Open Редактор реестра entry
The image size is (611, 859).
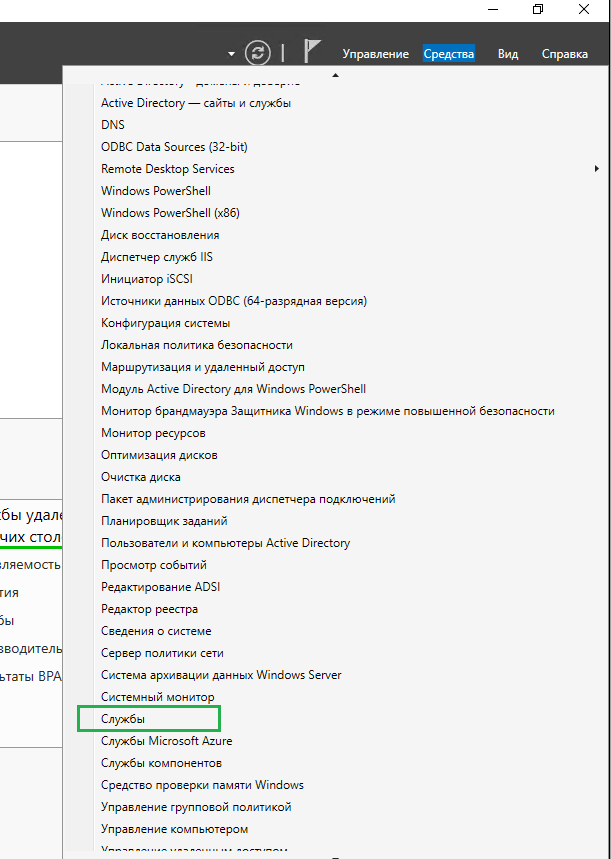[150, 609]
